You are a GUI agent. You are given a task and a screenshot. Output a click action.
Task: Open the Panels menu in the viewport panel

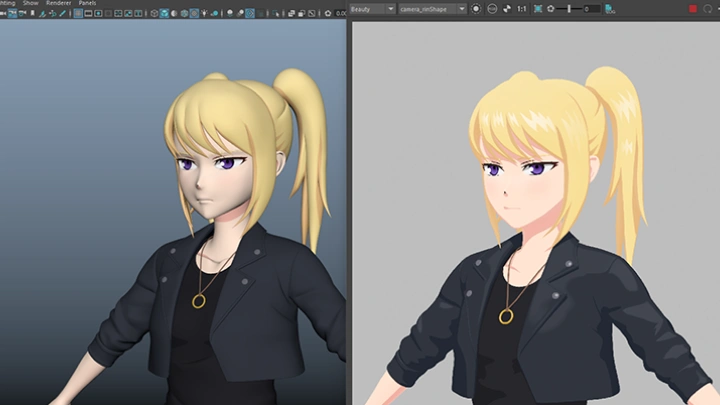click(x=87, y=3)
